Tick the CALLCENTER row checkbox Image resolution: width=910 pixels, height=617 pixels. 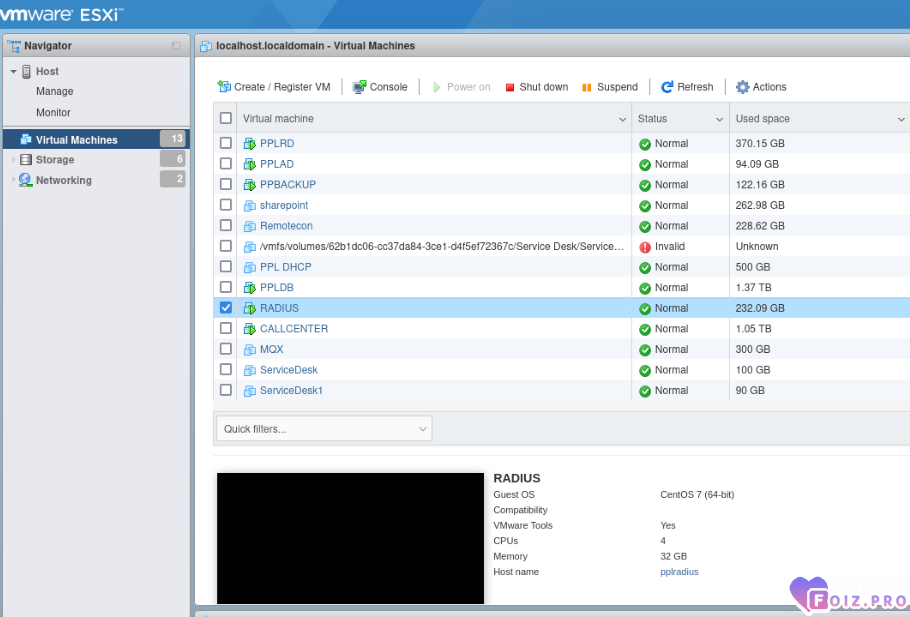coord(226,328)
